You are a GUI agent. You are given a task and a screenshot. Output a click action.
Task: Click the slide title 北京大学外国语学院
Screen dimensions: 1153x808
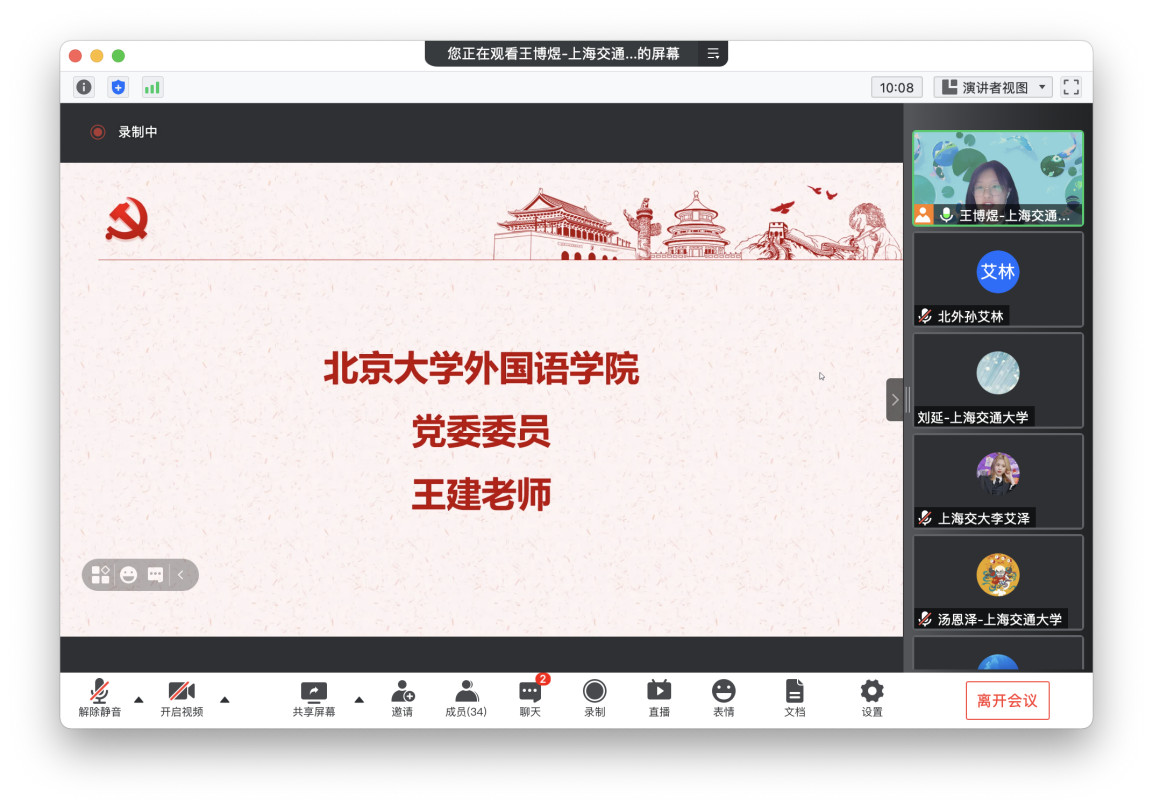tap(482, 368)
